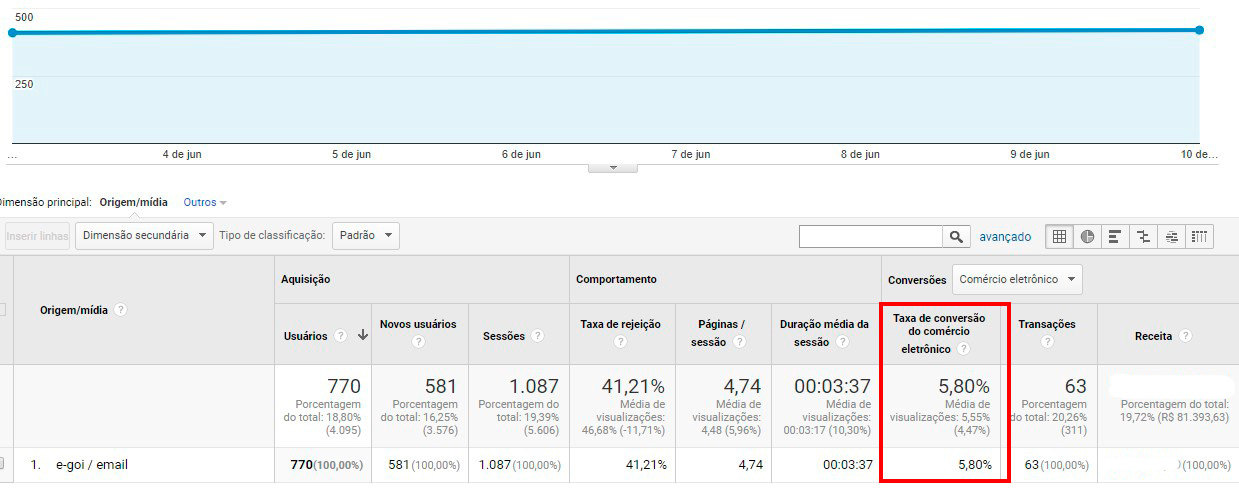Open help icon for Duração média da sessão
This screenshot has height=488, width=1239.
pyautogui.click(x=842, y=342)
